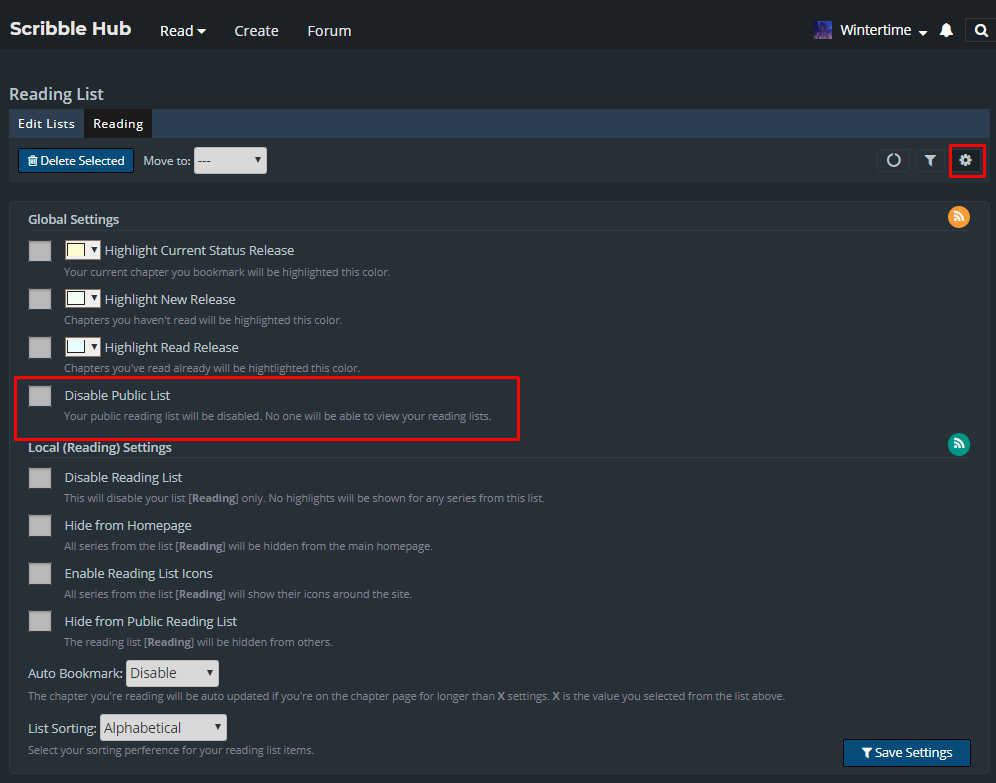996x783 pixels.
Task: Click the refresh circle icon
Action: [x=894, y=160]
